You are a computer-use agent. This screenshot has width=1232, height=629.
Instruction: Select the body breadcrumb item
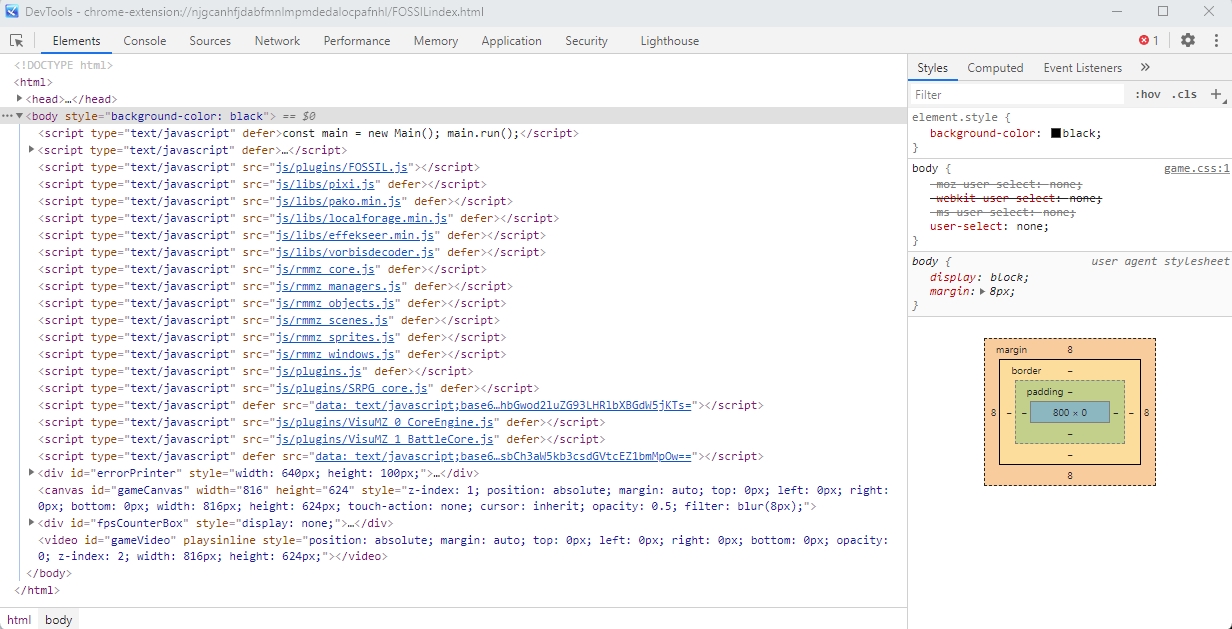pos(59,620)
